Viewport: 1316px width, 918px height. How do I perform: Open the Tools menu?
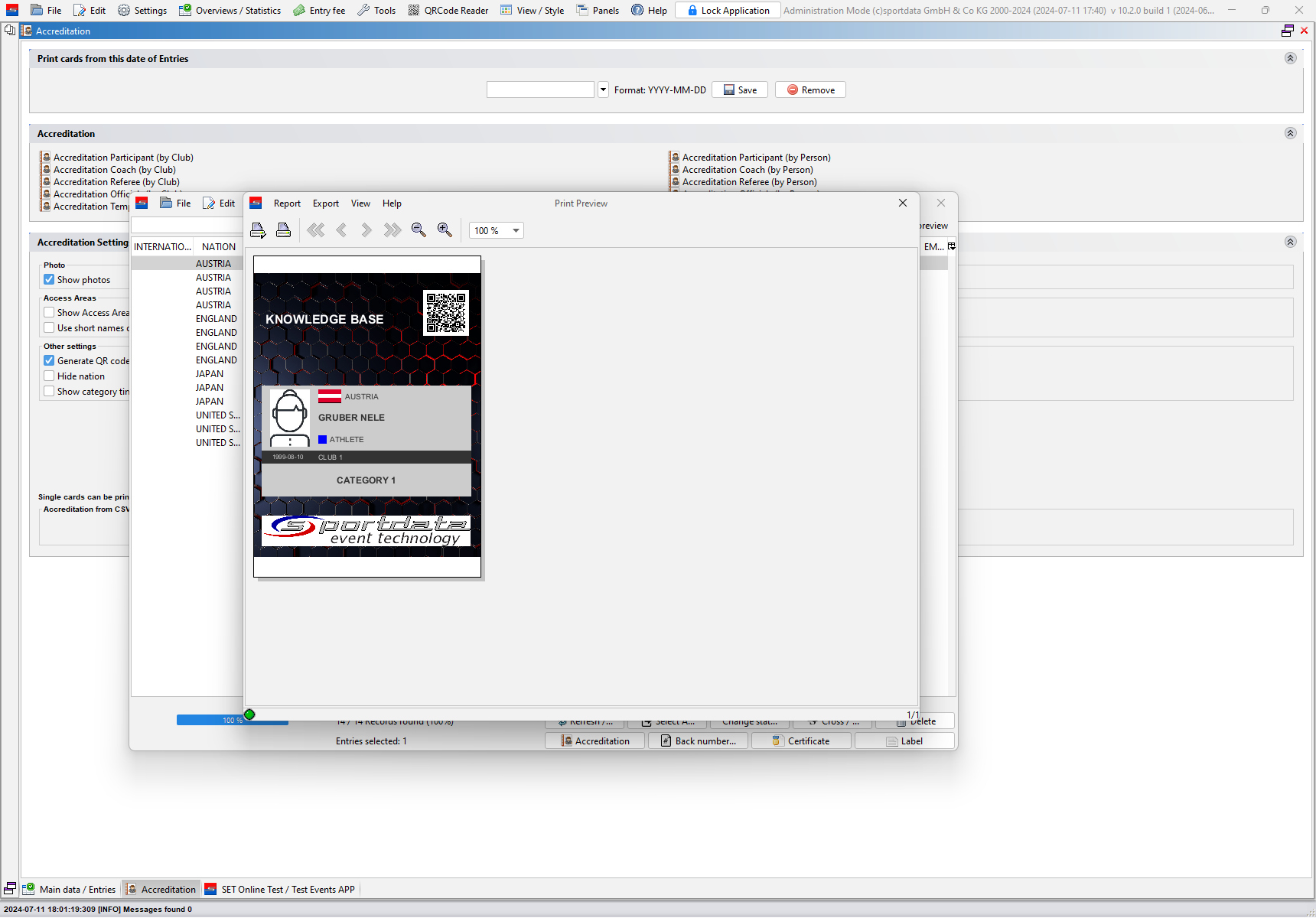[x=376, y=10]
